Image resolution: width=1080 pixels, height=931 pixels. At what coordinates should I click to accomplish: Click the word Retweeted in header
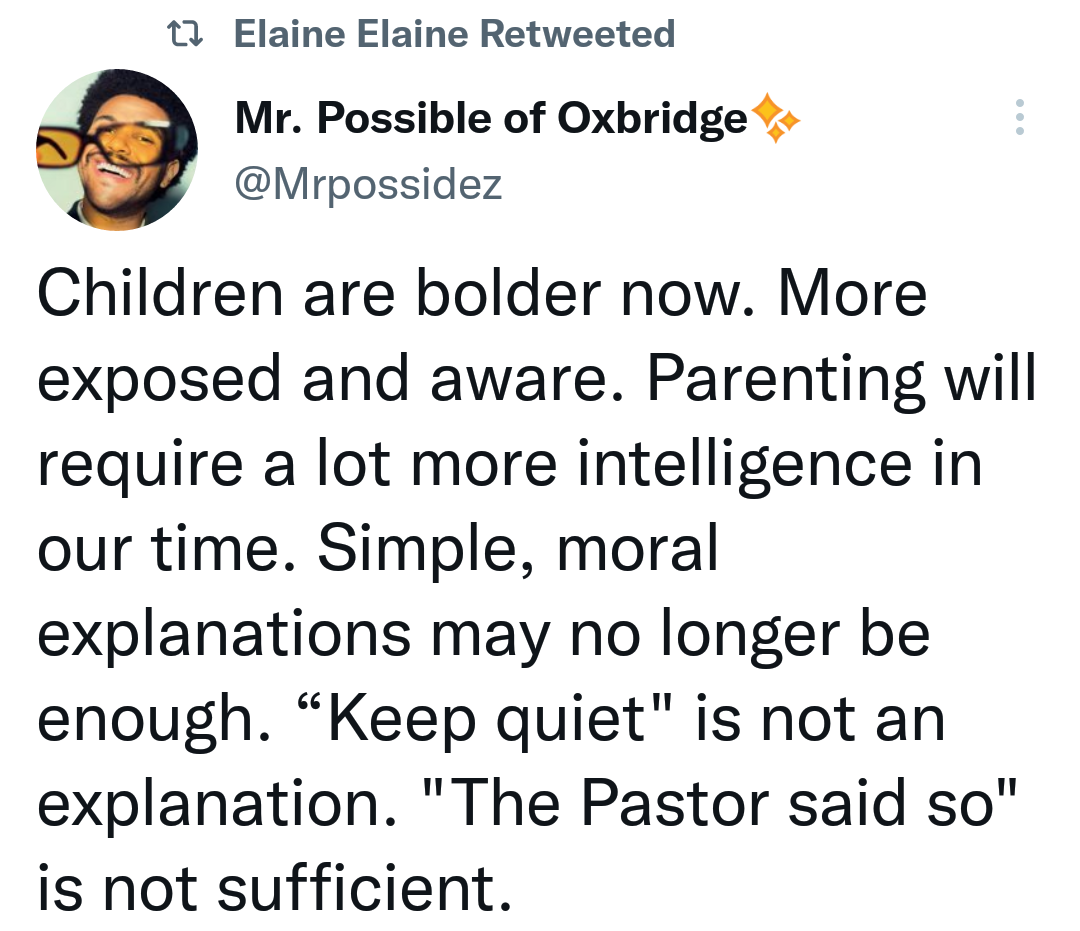[x=577, y=34]
